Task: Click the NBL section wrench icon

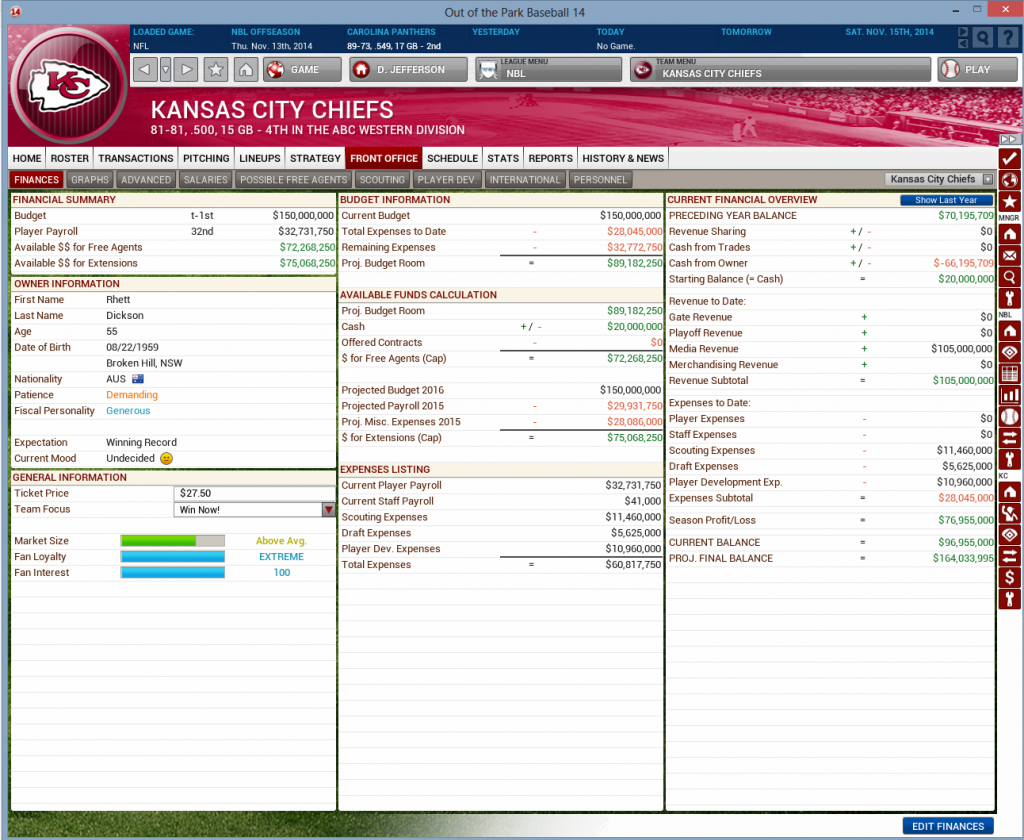Action: (x=1009, y=460)
